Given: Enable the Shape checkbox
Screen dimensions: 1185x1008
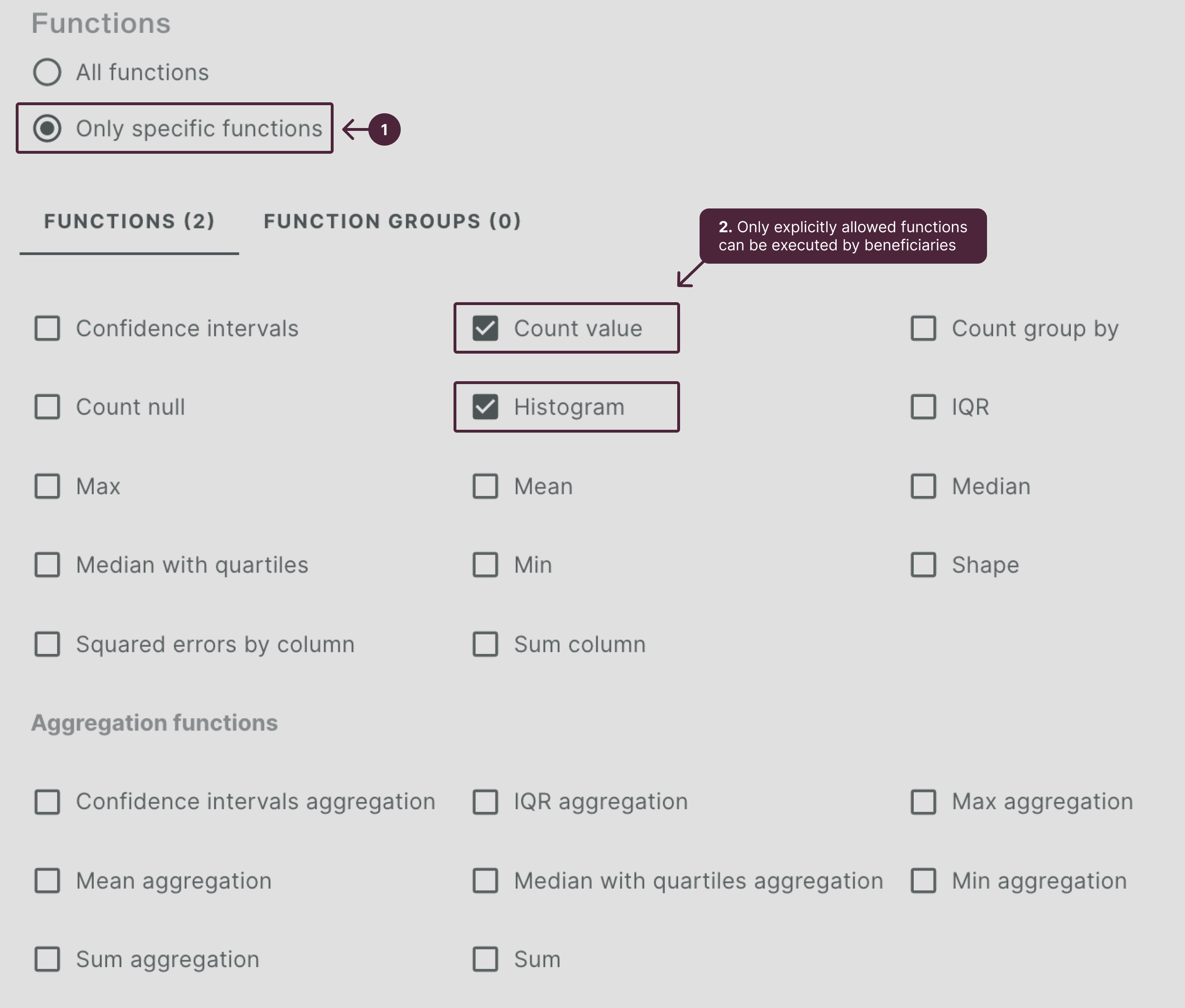Looking at the screenshot, I should 923,564.
